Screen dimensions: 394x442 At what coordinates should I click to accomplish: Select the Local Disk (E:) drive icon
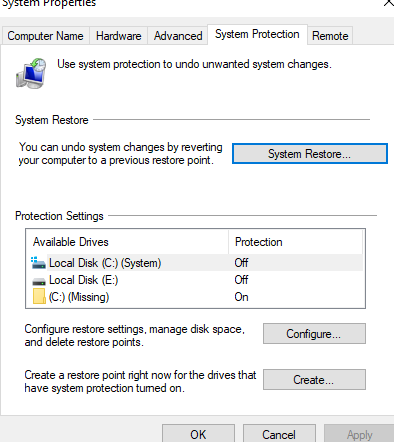click(39, 281)
